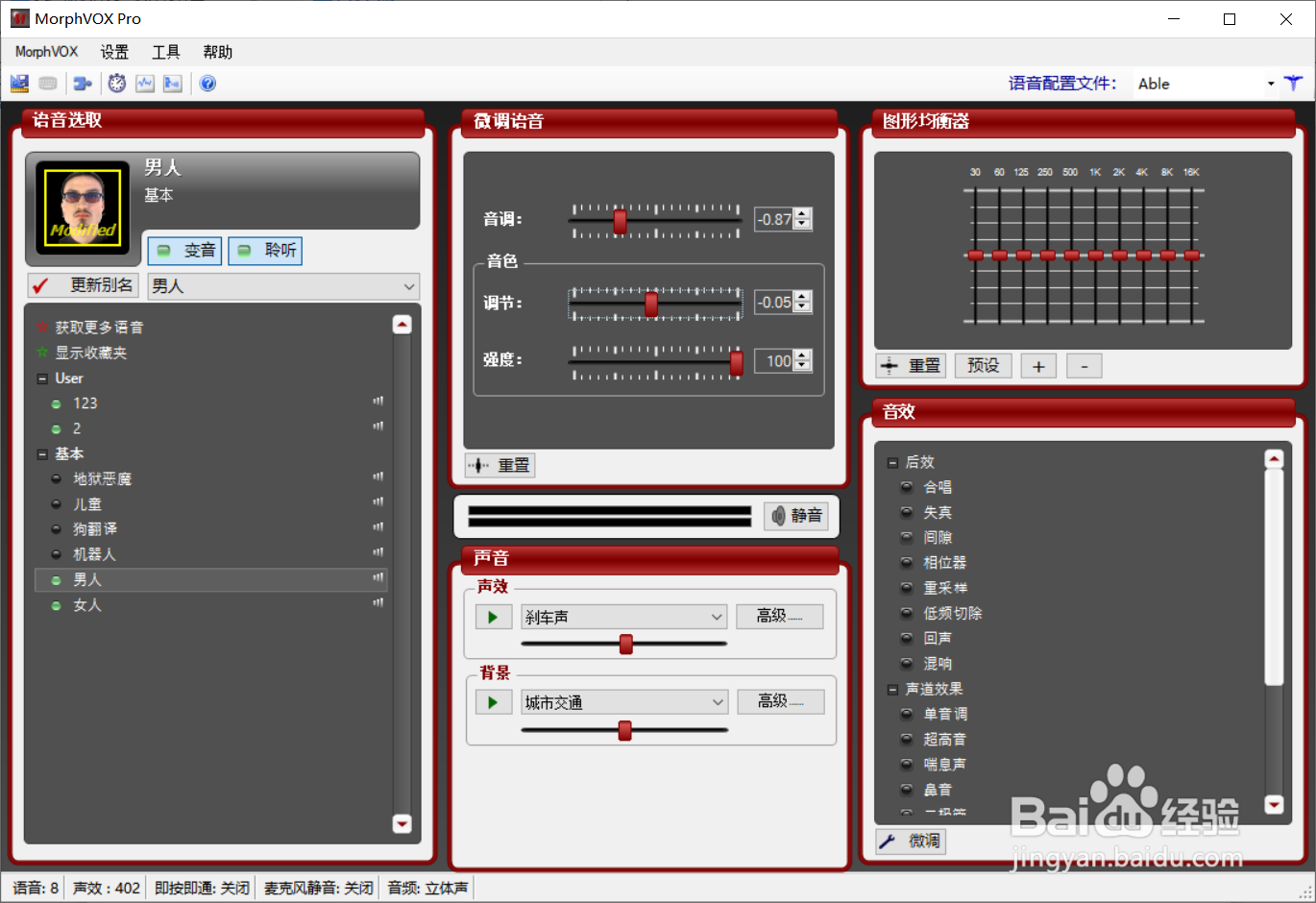Viewport: 1316px width, 903px height.
Task: Collapse the 基本 voice group
Action: (x=42, y=453)
